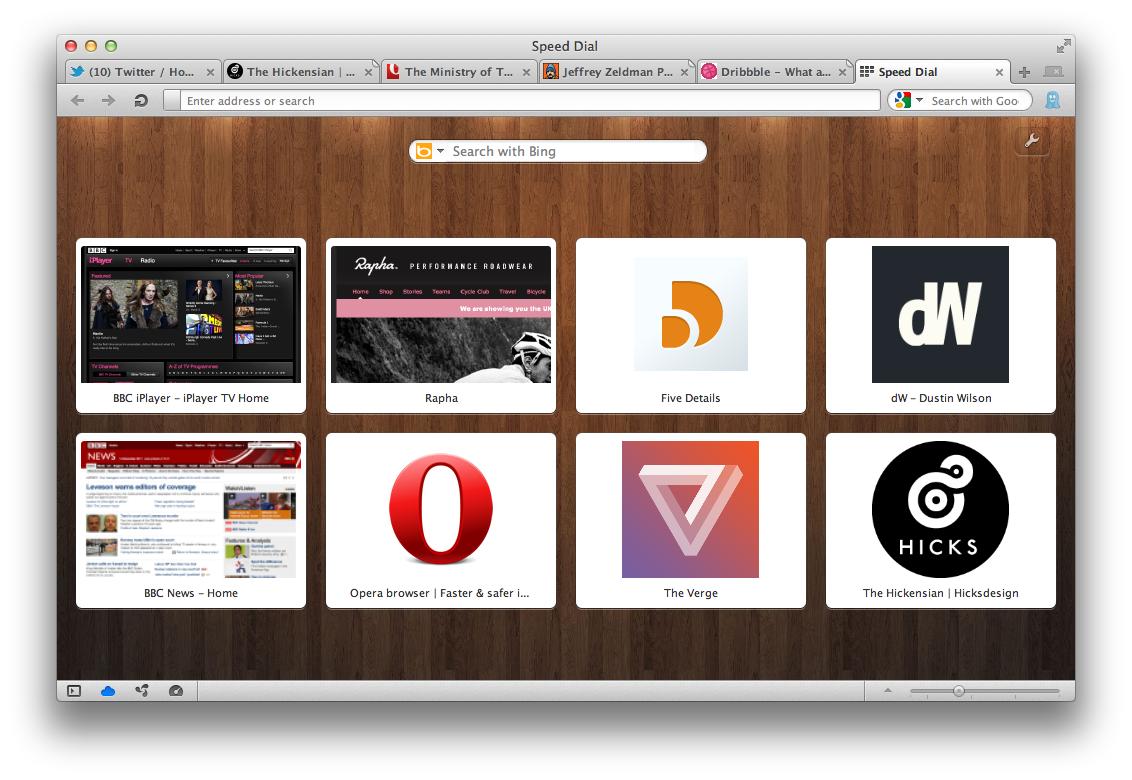Viewport: 1132px width, 780px height.
Task: Open Speed Dial configuration wrench icon
Action: [1032, 141]
